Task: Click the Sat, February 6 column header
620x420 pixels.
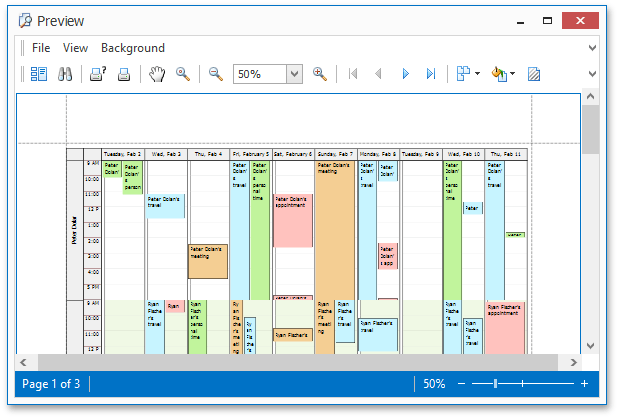Action: (x=293, y=154)
